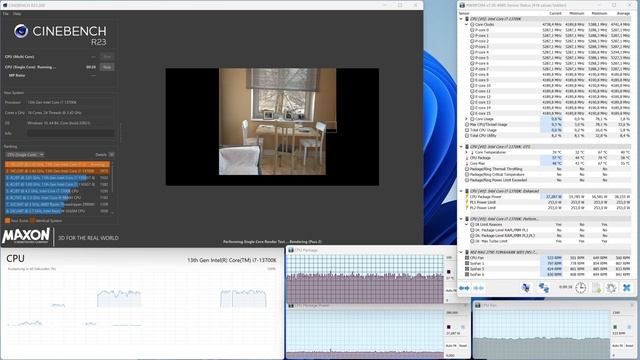Click down arrow of Cinebench ranking scrollbar
The width and height of the screenshot is (640, 360).
click(x=112, y=212)
